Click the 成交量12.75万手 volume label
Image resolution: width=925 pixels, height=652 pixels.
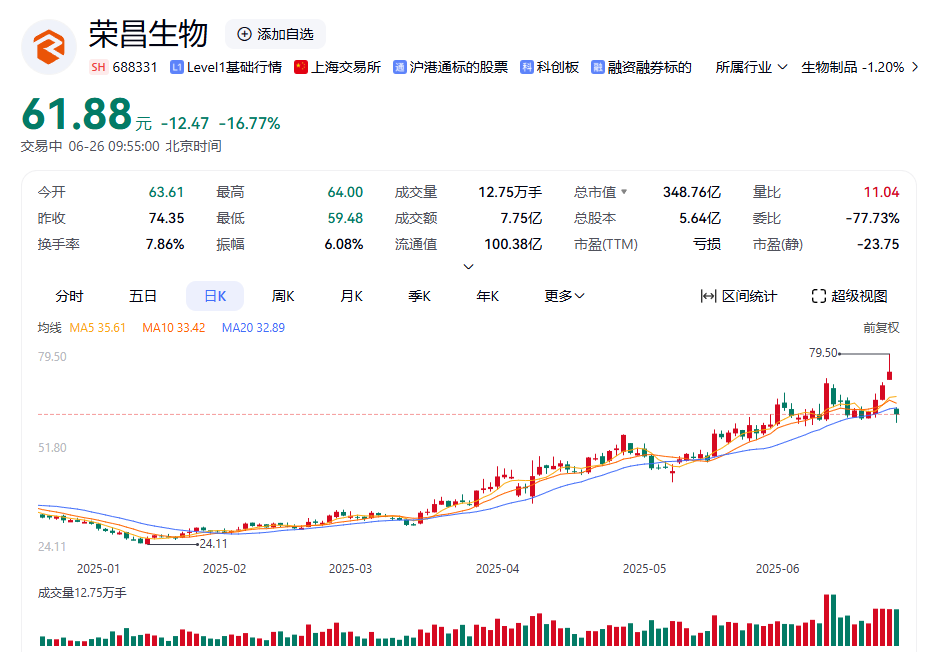[x=82, y=593]
